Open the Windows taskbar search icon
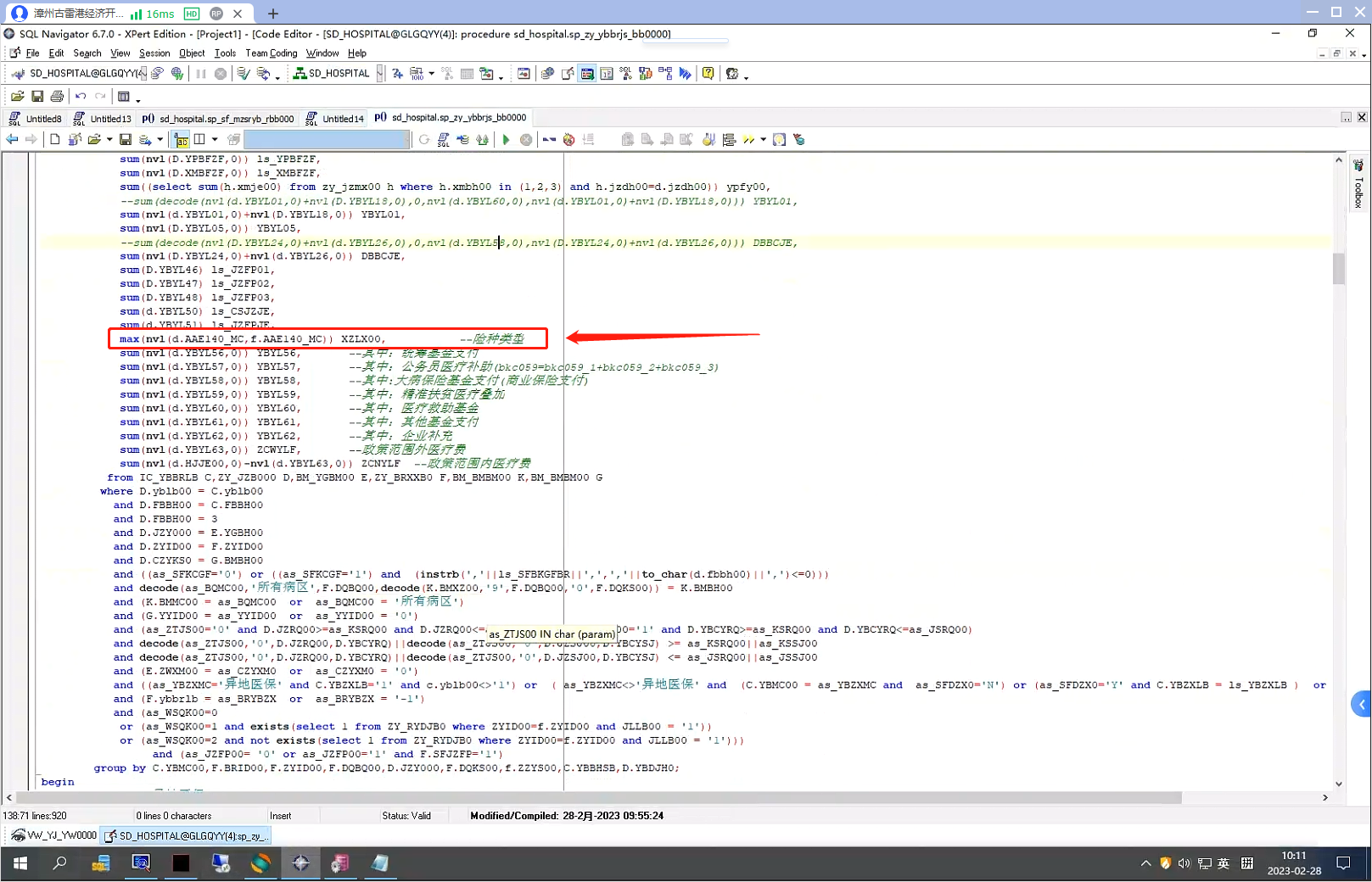The height and width of the screenshot is (882, 1372). [x=59, y=863]
